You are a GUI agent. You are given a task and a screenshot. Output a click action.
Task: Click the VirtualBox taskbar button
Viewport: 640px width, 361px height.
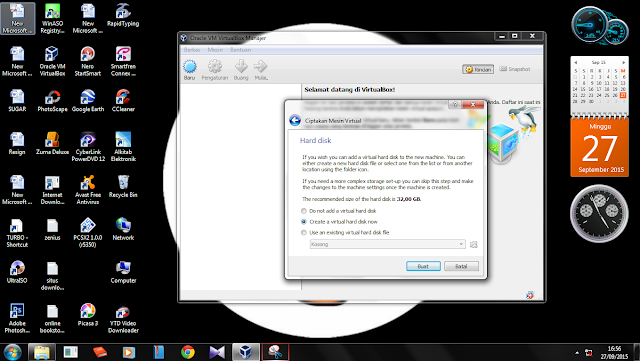pyautogui.click(x=246, y=352)
